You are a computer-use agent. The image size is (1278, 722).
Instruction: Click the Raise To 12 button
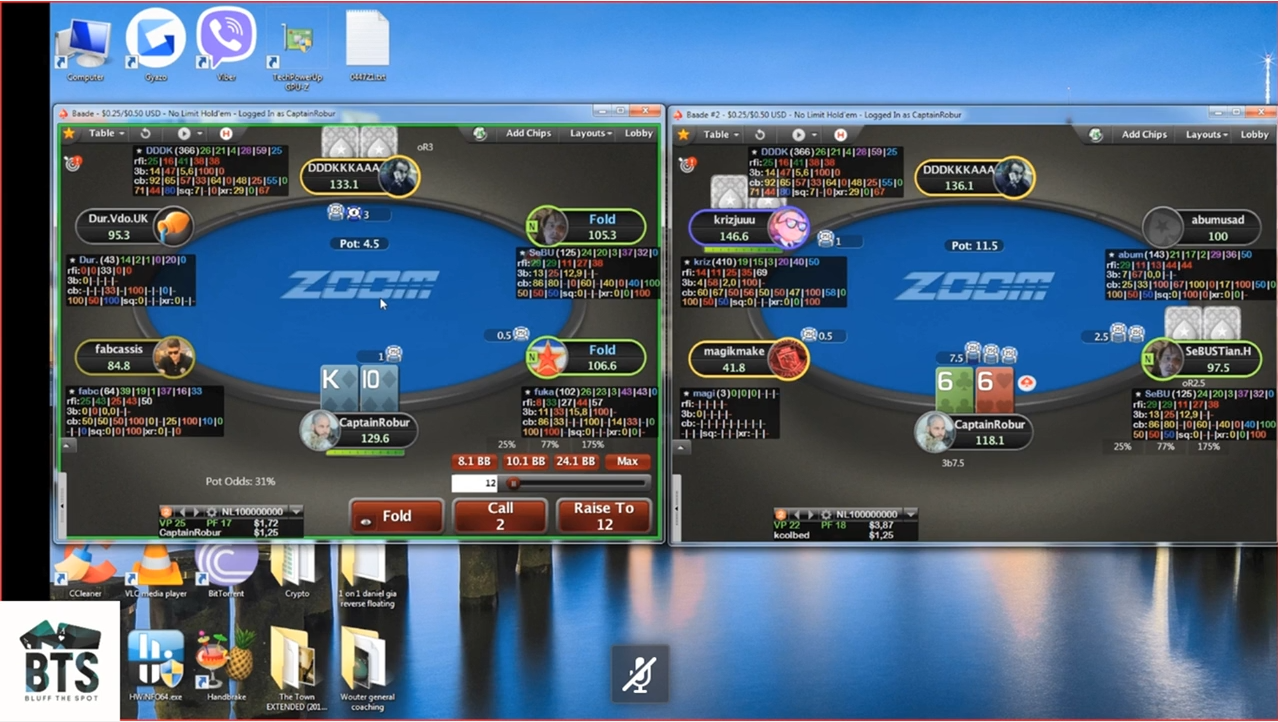coord(603,516)
